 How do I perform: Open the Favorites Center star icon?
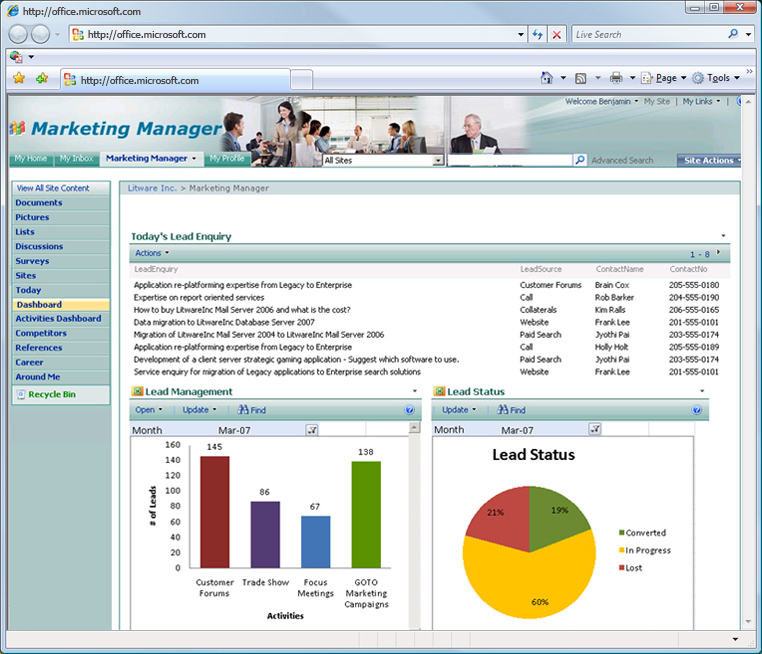point(19,78)
